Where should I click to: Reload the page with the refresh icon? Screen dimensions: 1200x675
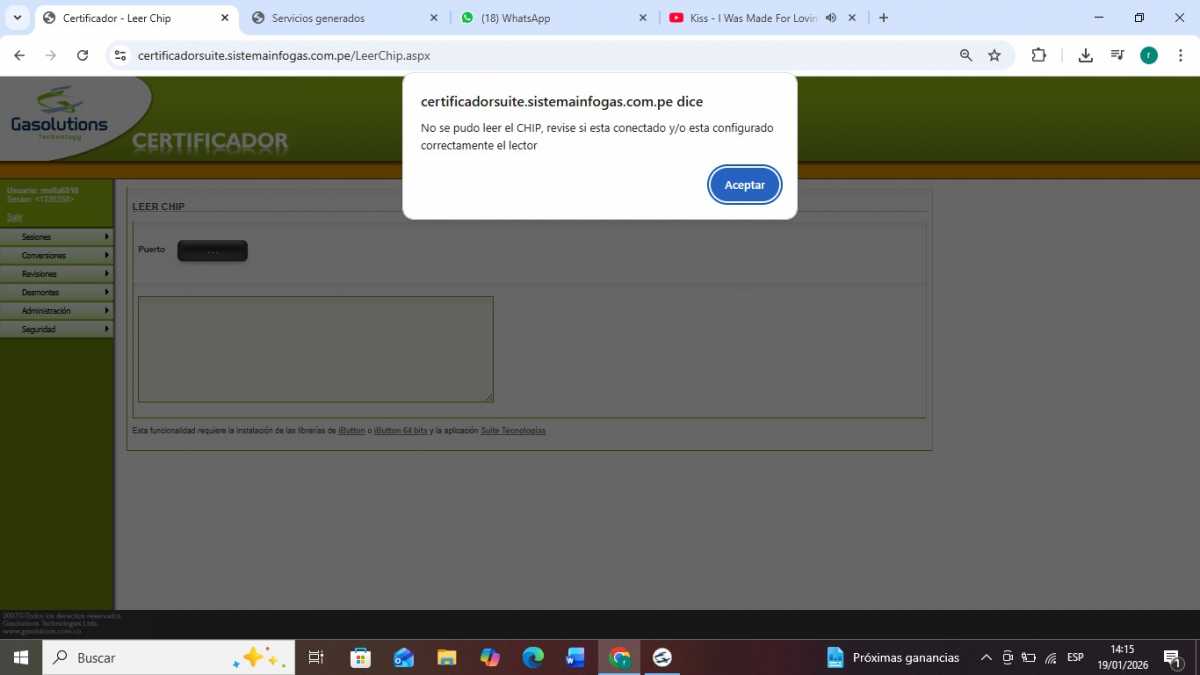(x=83, y=56)
